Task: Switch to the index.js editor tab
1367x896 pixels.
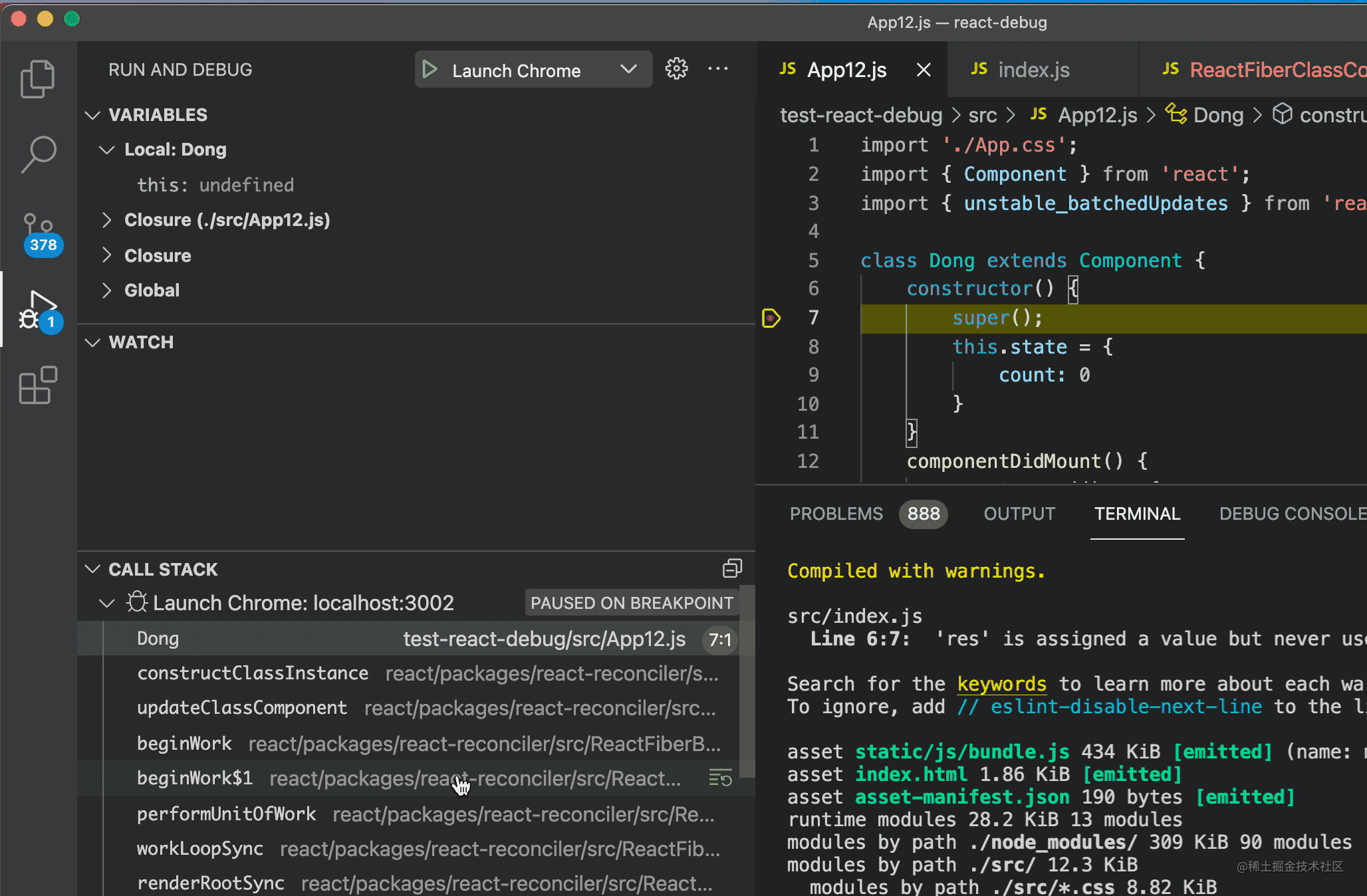Action: pyautogui.click(x=1033, y=70)
